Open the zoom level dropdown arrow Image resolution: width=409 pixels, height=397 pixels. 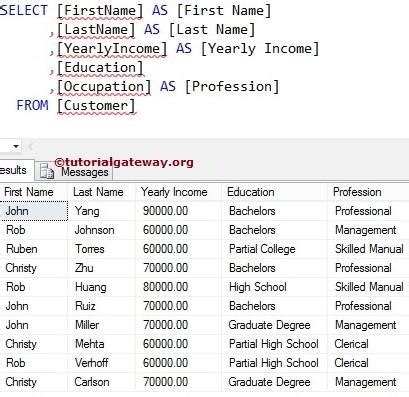tap(16, 146)
